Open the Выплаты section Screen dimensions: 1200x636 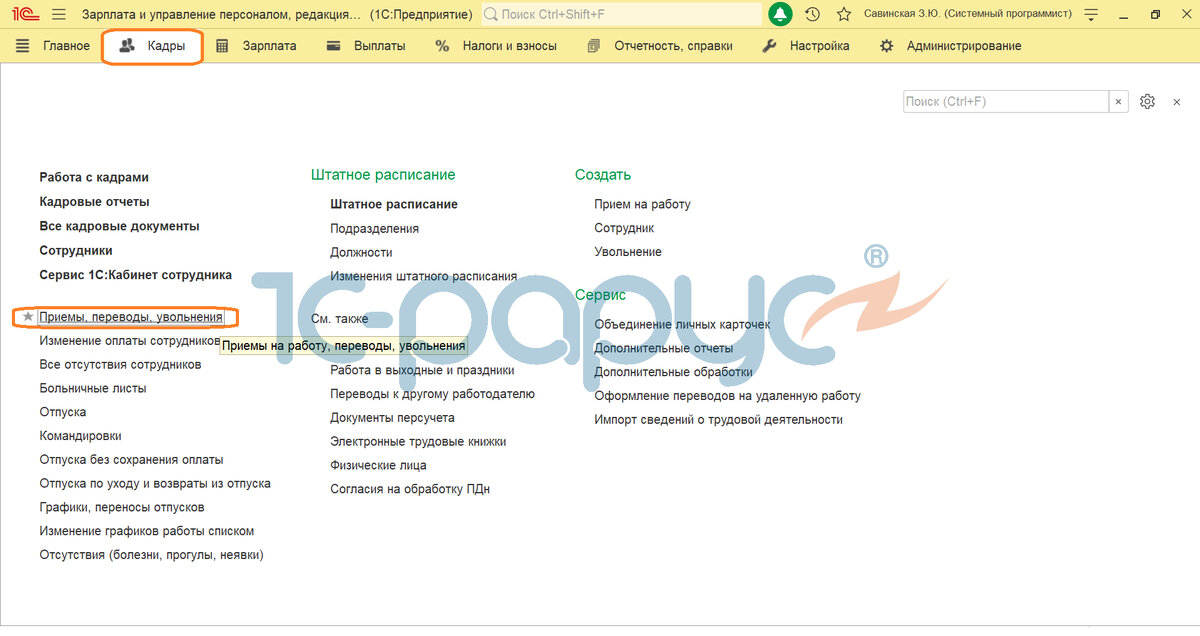366,46
